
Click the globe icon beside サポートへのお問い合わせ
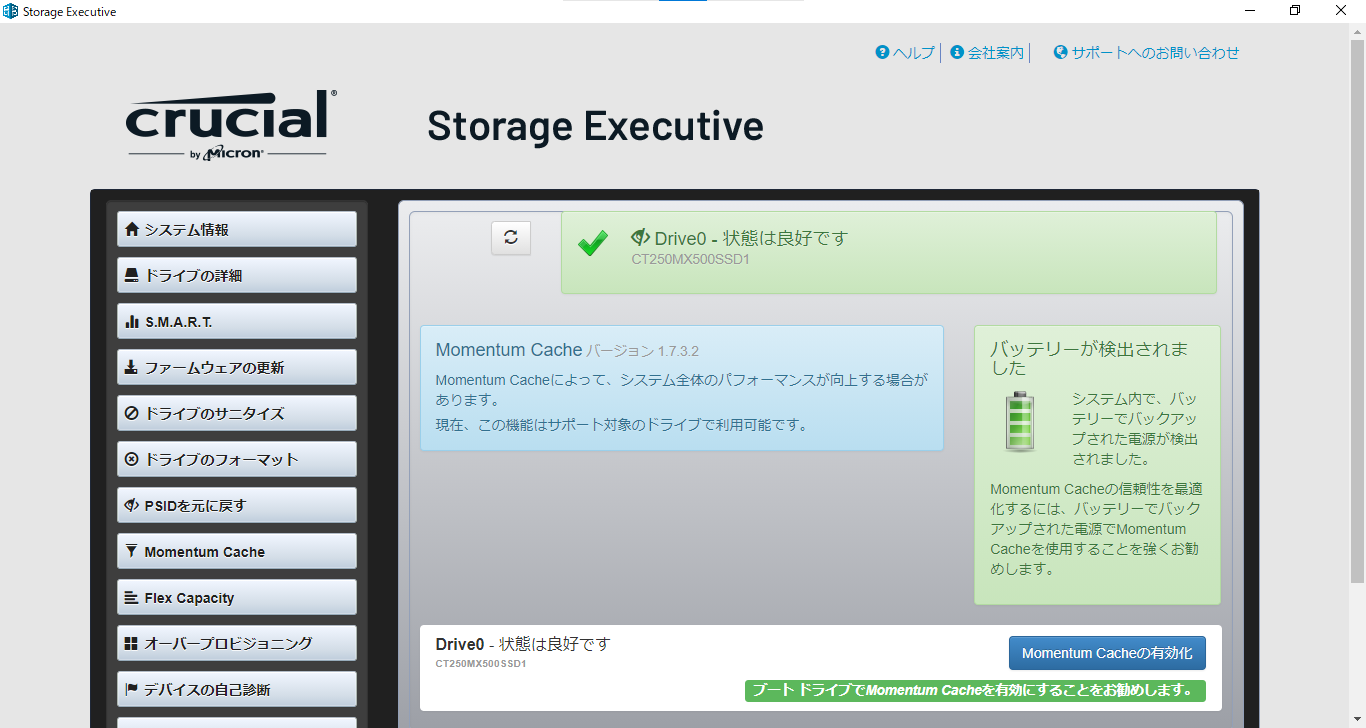[1061, 52]
